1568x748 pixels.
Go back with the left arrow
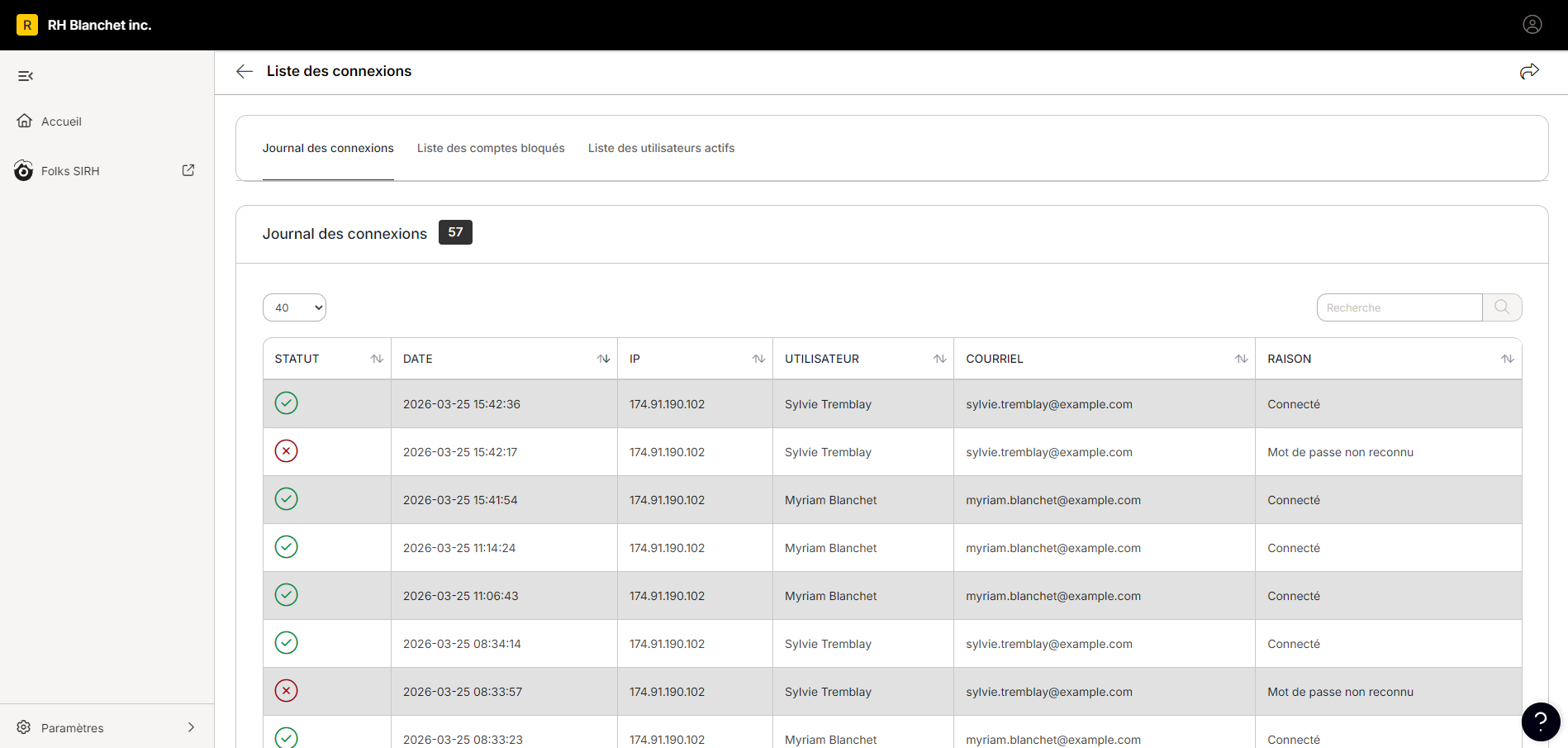pos(245,71)
